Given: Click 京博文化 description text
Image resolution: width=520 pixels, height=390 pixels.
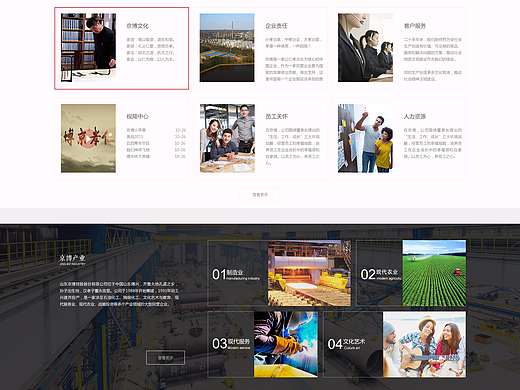Looking at the screenshot, I should point(151,49).
